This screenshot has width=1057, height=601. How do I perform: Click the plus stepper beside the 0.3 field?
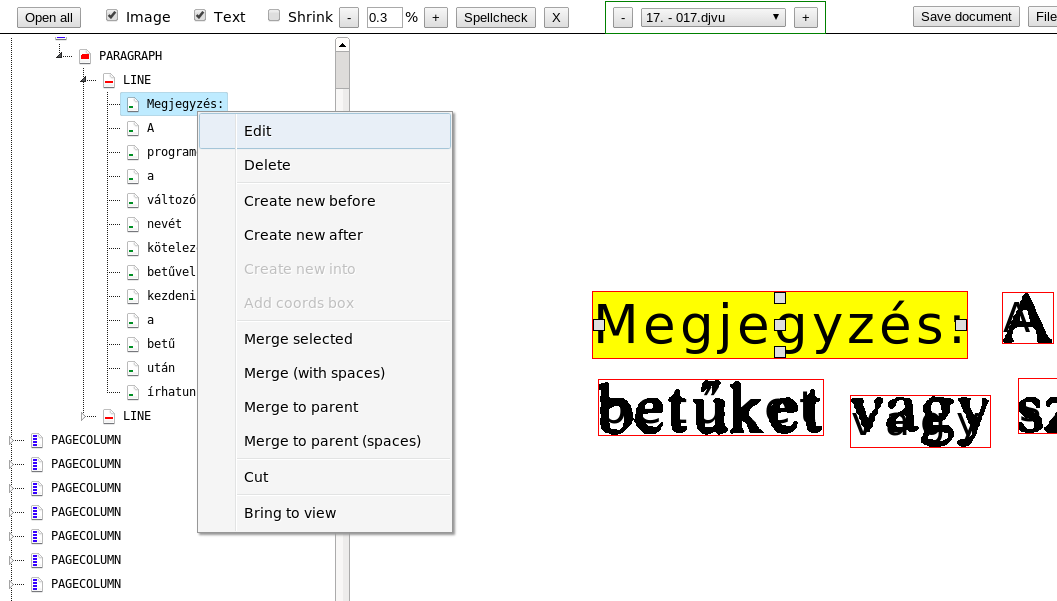point(436,16)
